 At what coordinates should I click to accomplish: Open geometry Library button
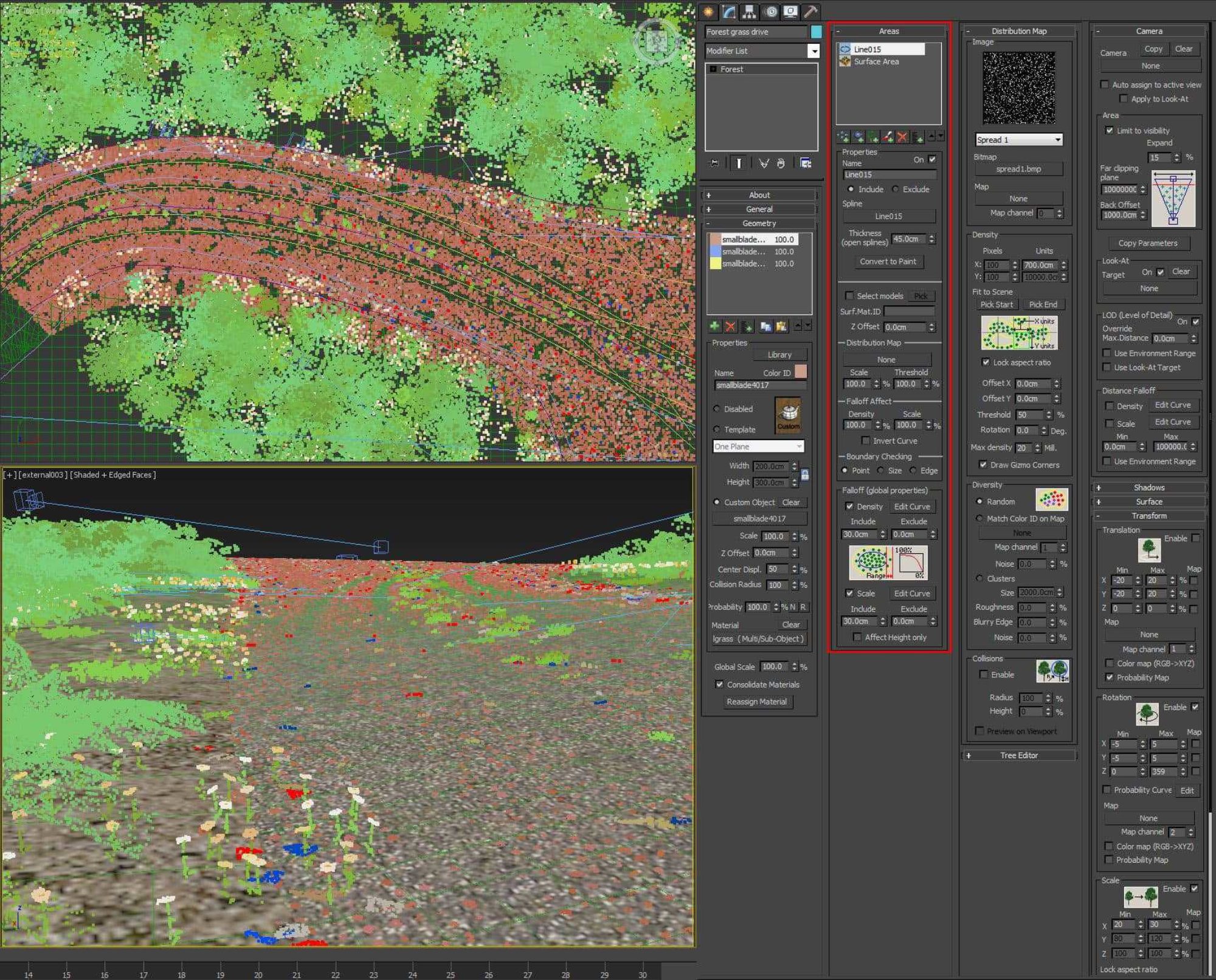779,354
